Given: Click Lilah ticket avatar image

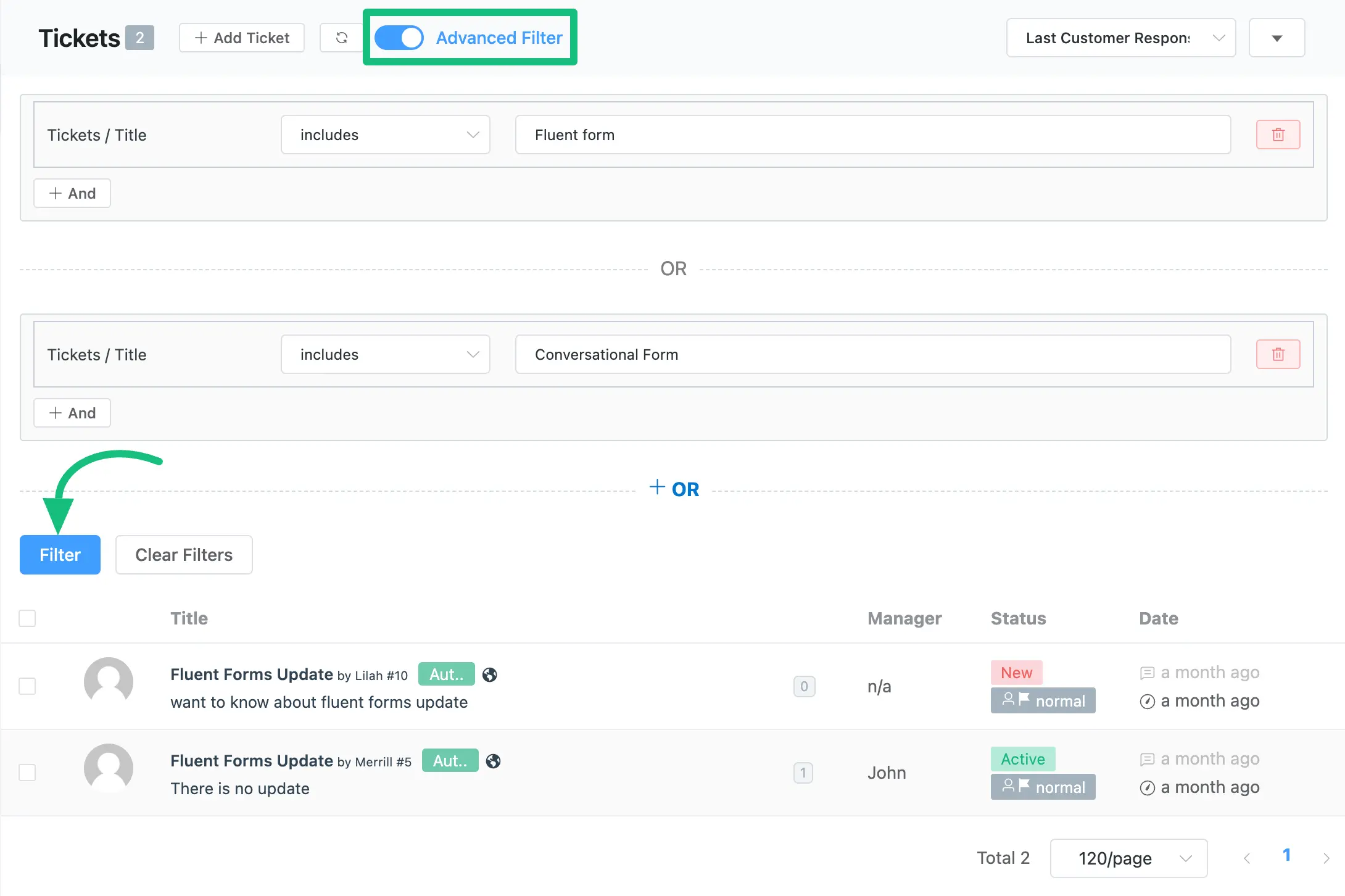Looking at the screenshot, I should (109, 681).
